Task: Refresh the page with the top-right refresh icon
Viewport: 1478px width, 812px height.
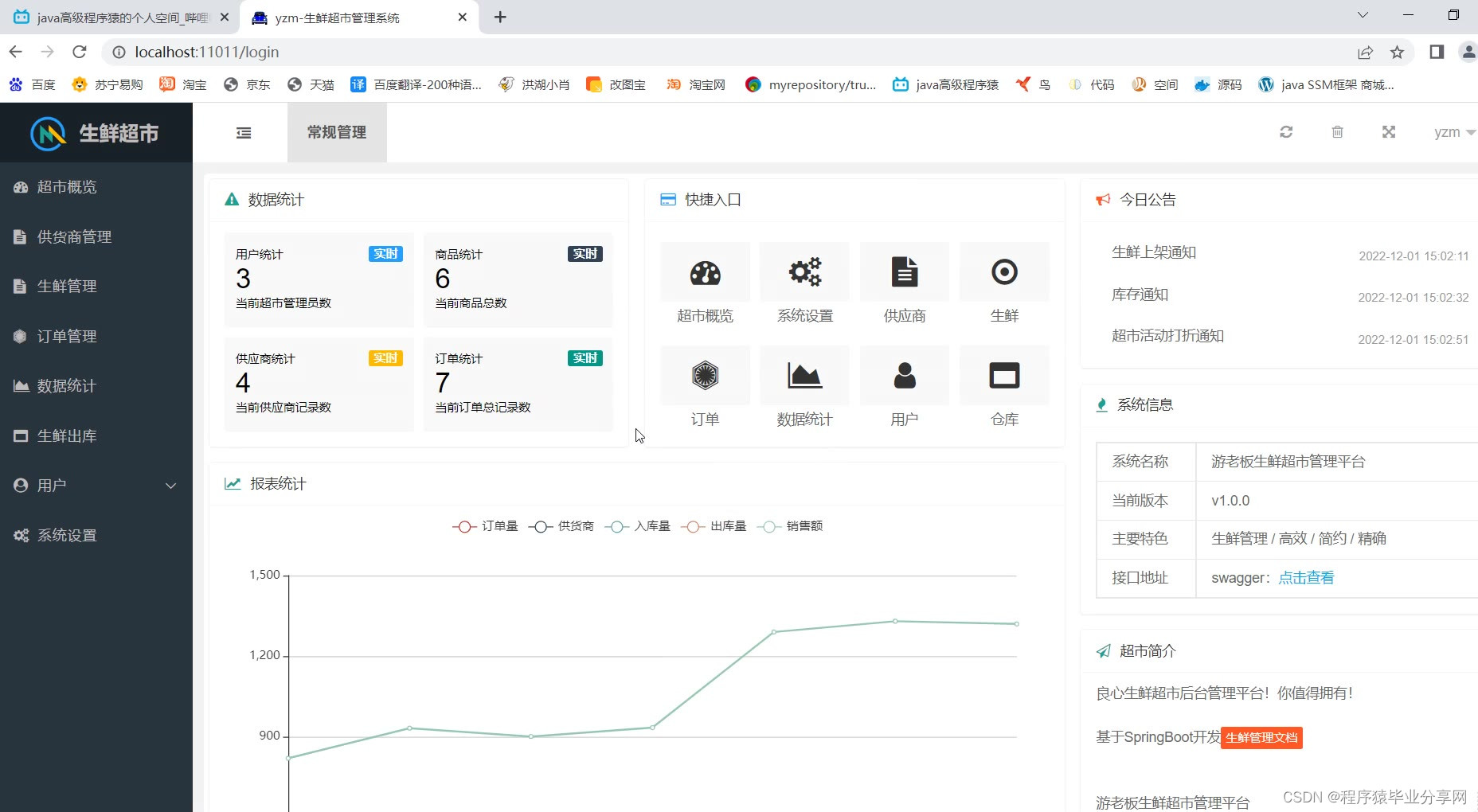Action: [1286, 132]
